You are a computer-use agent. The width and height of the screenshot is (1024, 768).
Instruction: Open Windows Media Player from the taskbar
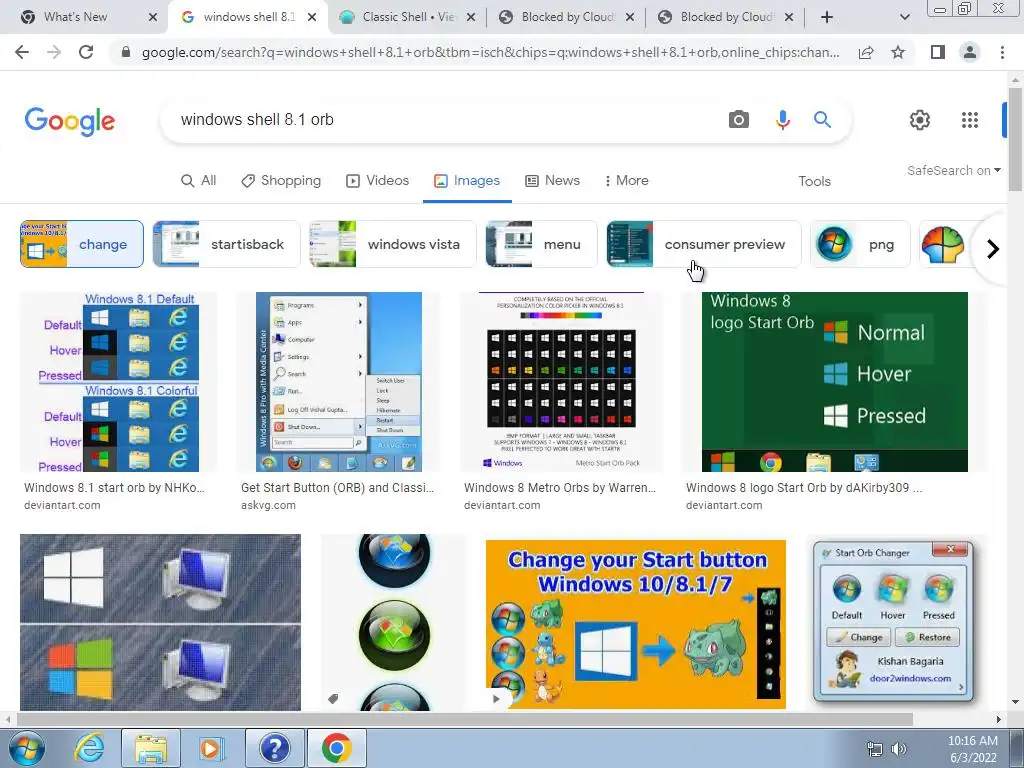point(211,748)
